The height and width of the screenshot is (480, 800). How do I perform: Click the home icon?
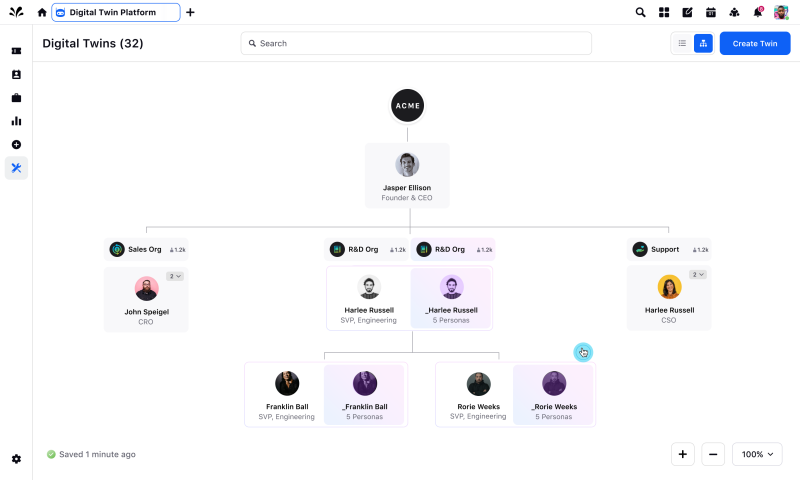coord(41,12)
